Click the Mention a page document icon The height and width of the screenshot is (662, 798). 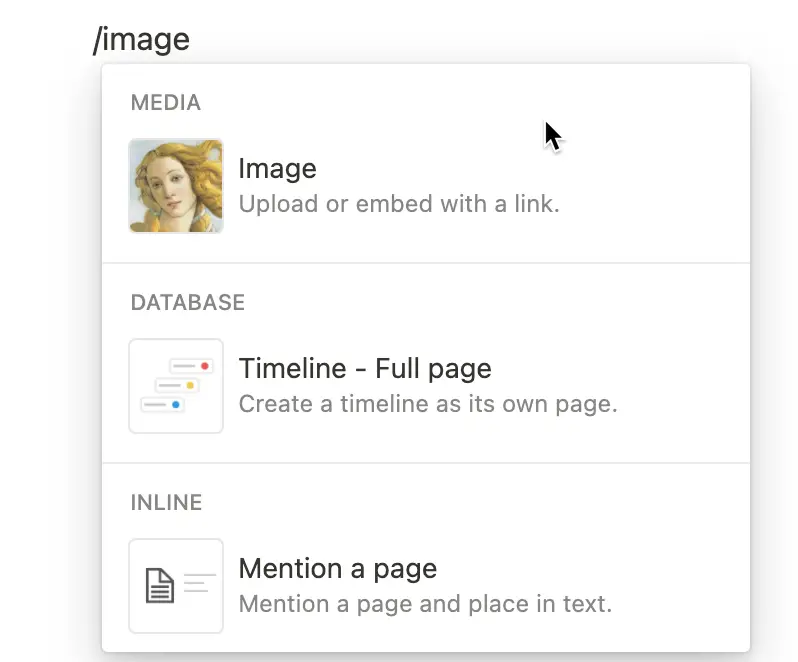point(176,586)
